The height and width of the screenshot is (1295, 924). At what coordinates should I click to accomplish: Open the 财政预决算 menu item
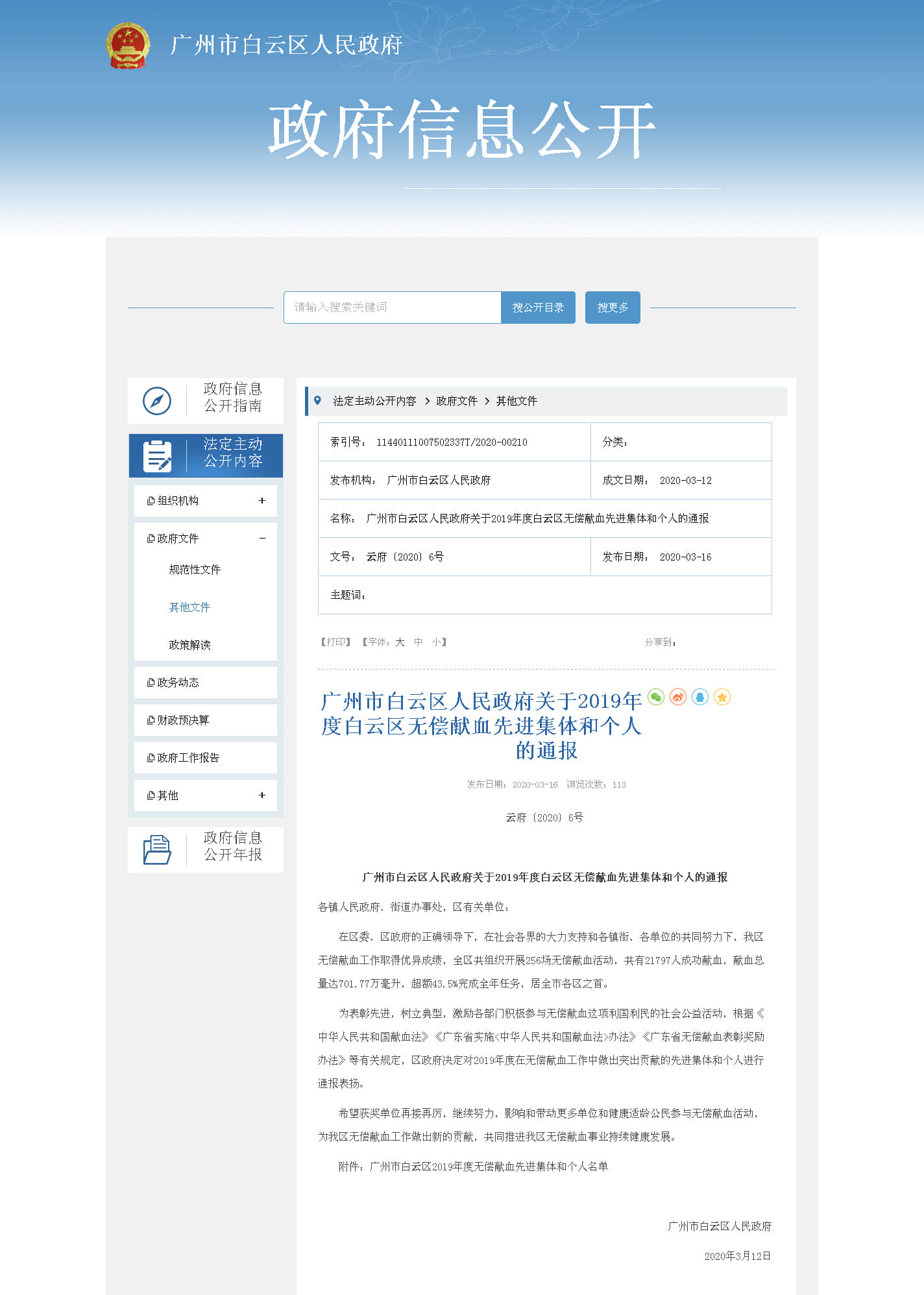[183, 720]
